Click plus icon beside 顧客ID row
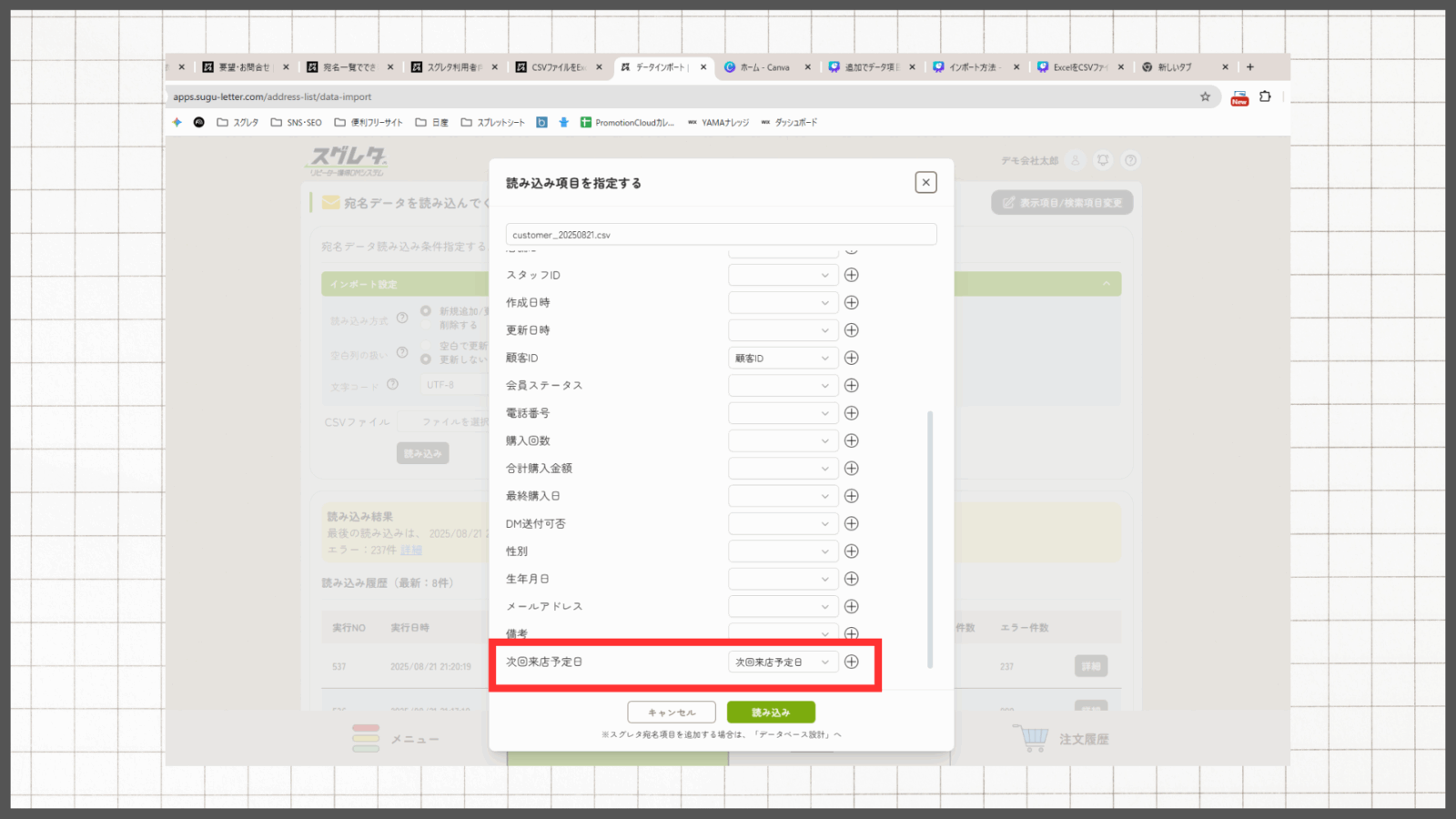 tap(851, 358)
